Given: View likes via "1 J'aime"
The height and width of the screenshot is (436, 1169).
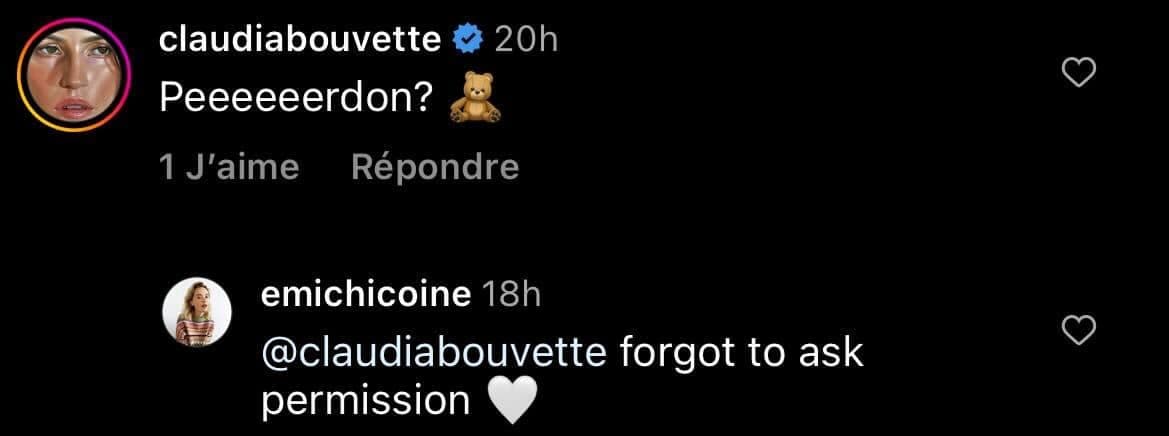Looking at the screenshot, I should [229, 167].
